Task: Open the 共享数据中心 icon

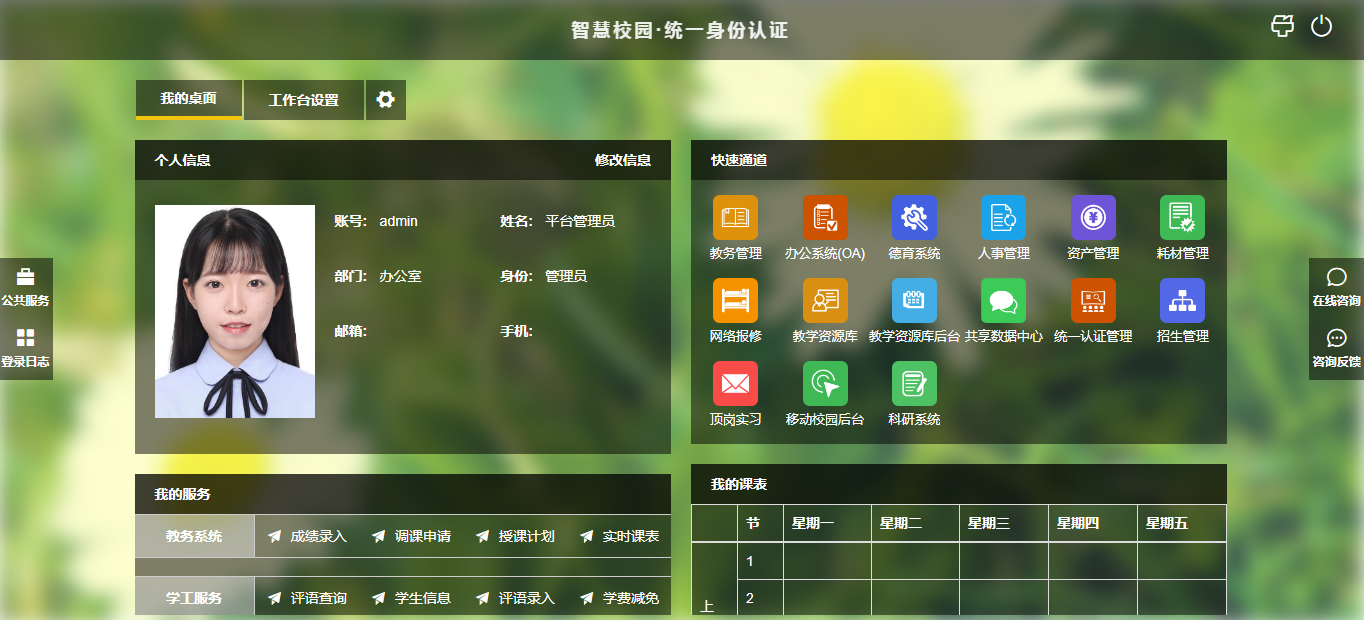Action: [1001, 300]
